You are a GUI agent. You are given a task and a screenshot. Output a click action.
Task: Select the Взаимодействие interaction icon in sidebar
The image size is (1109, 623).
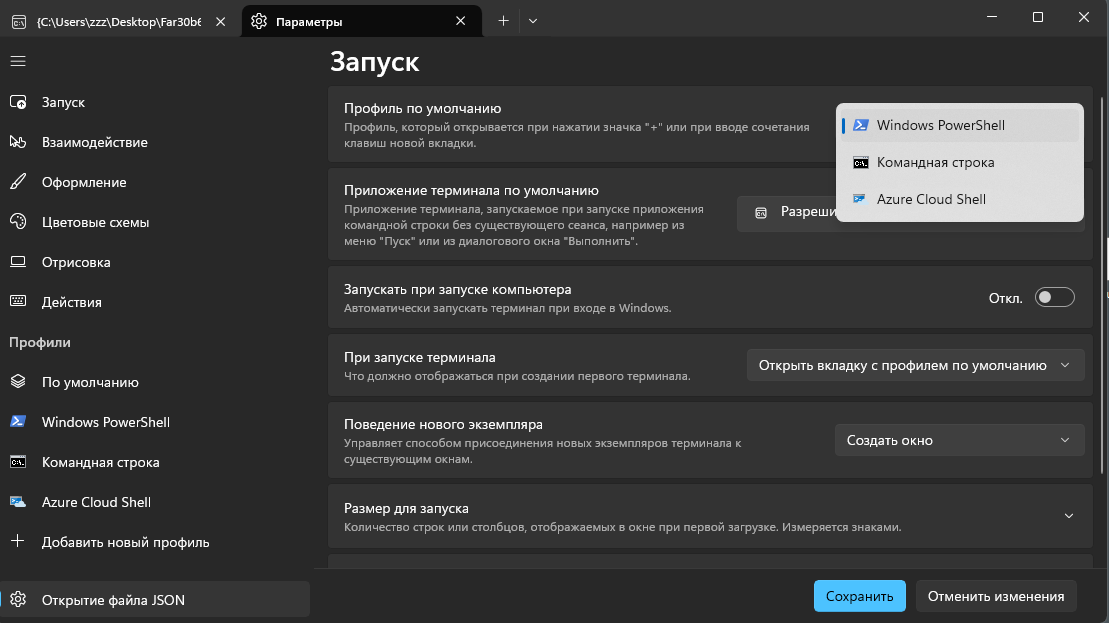[18, 142]
